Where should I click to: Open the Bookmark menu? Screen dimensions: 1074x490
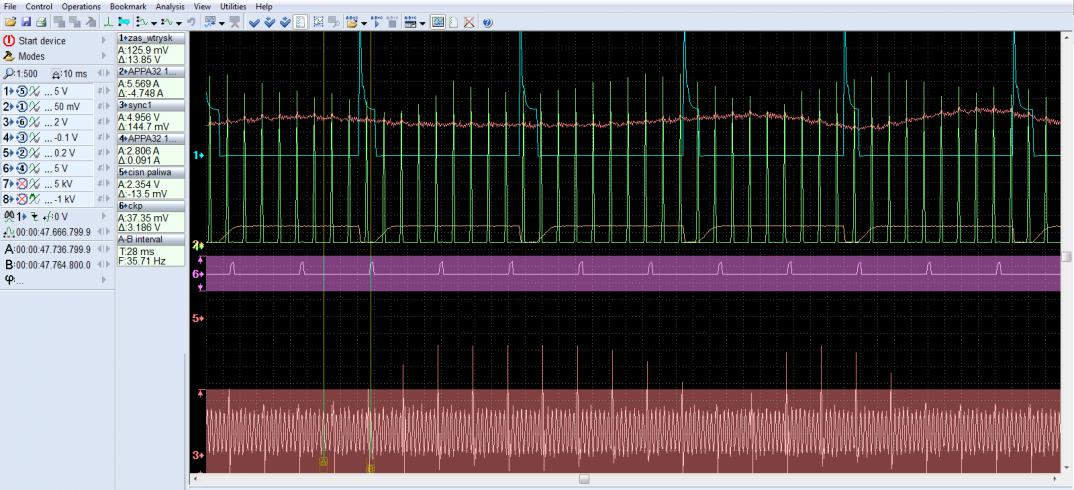click(128, 6)
